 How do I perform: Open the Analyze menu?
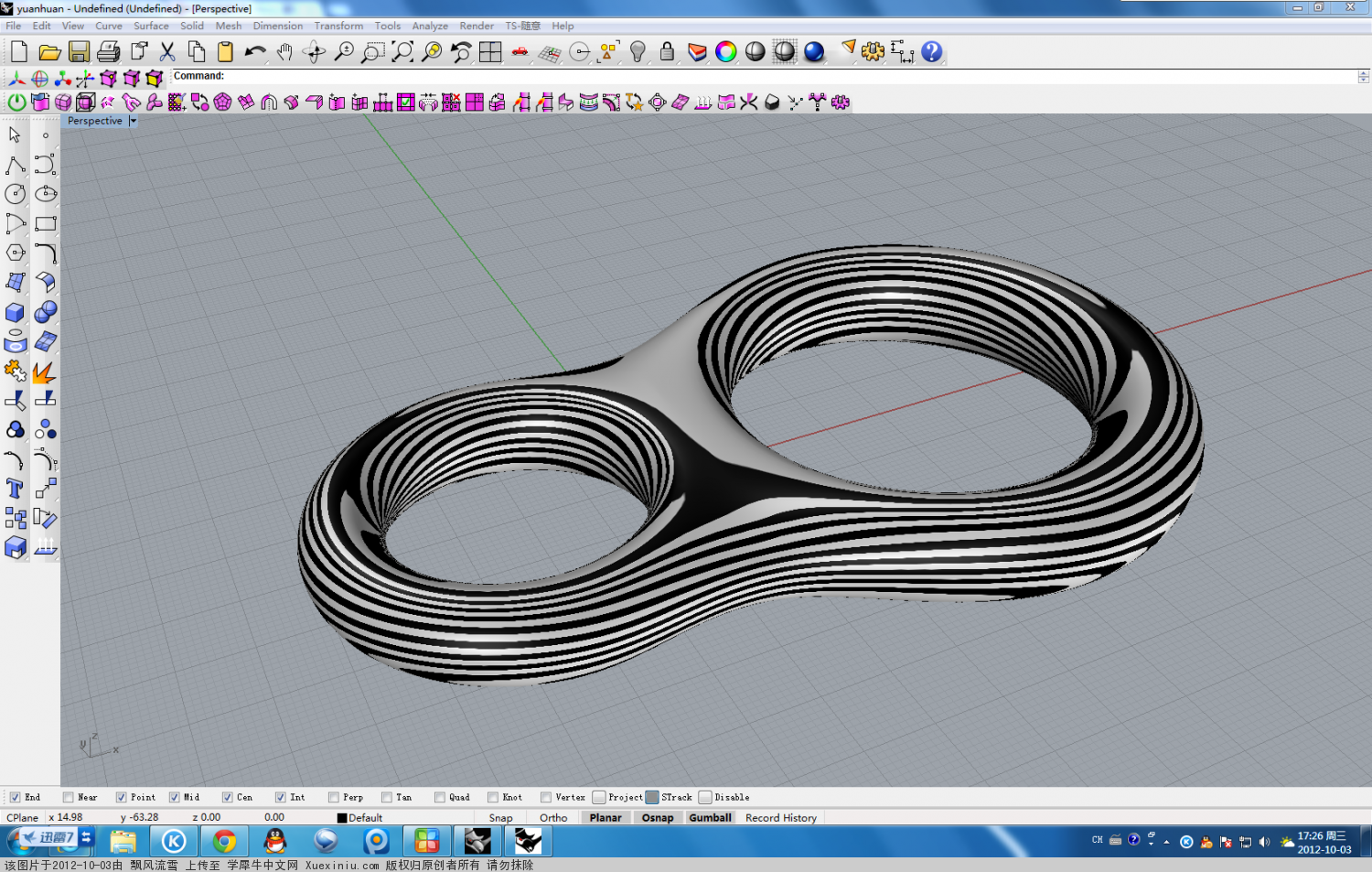[x=430, y=26]
